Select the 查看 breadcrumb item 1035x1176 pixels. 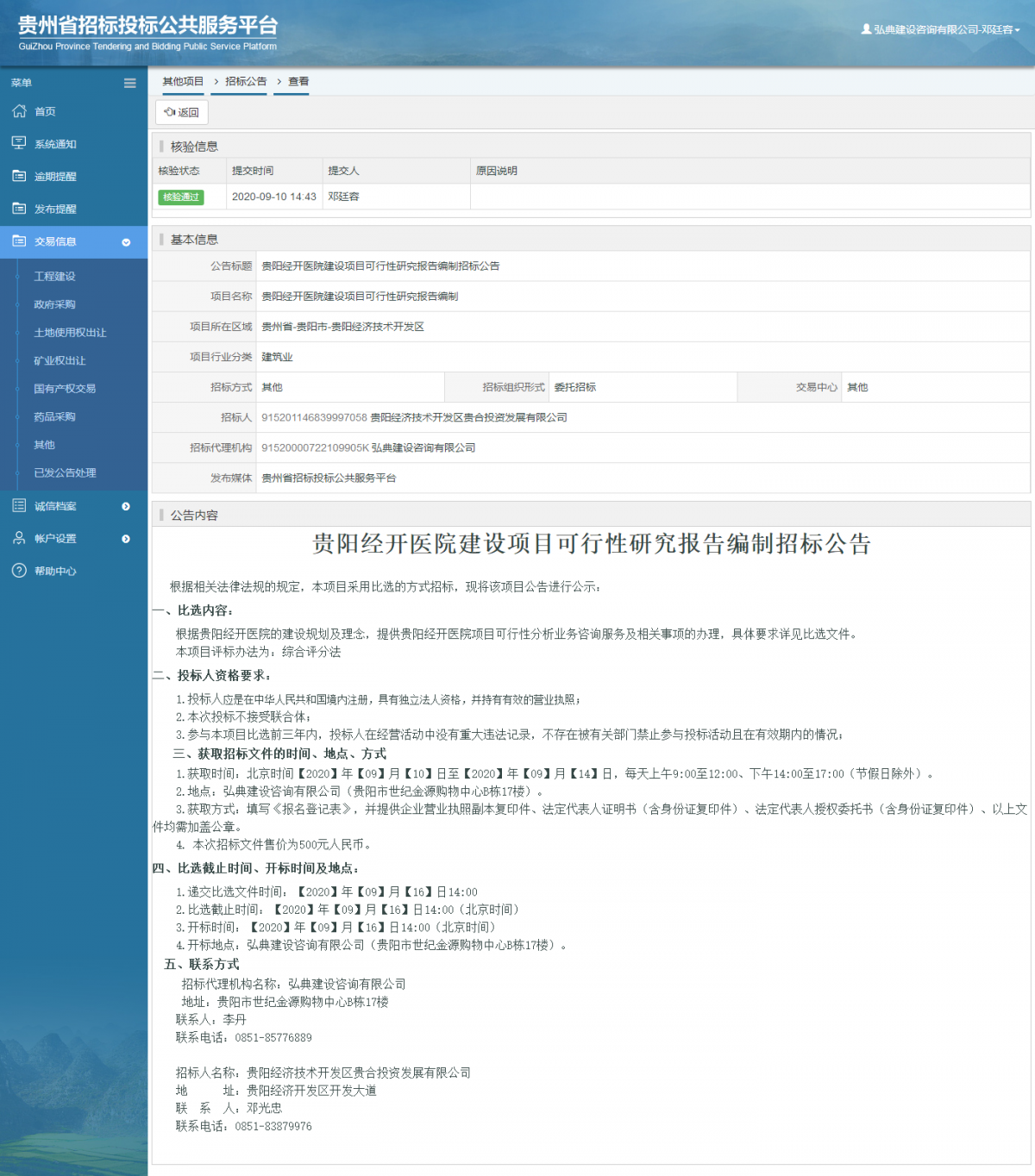[297, 81]
